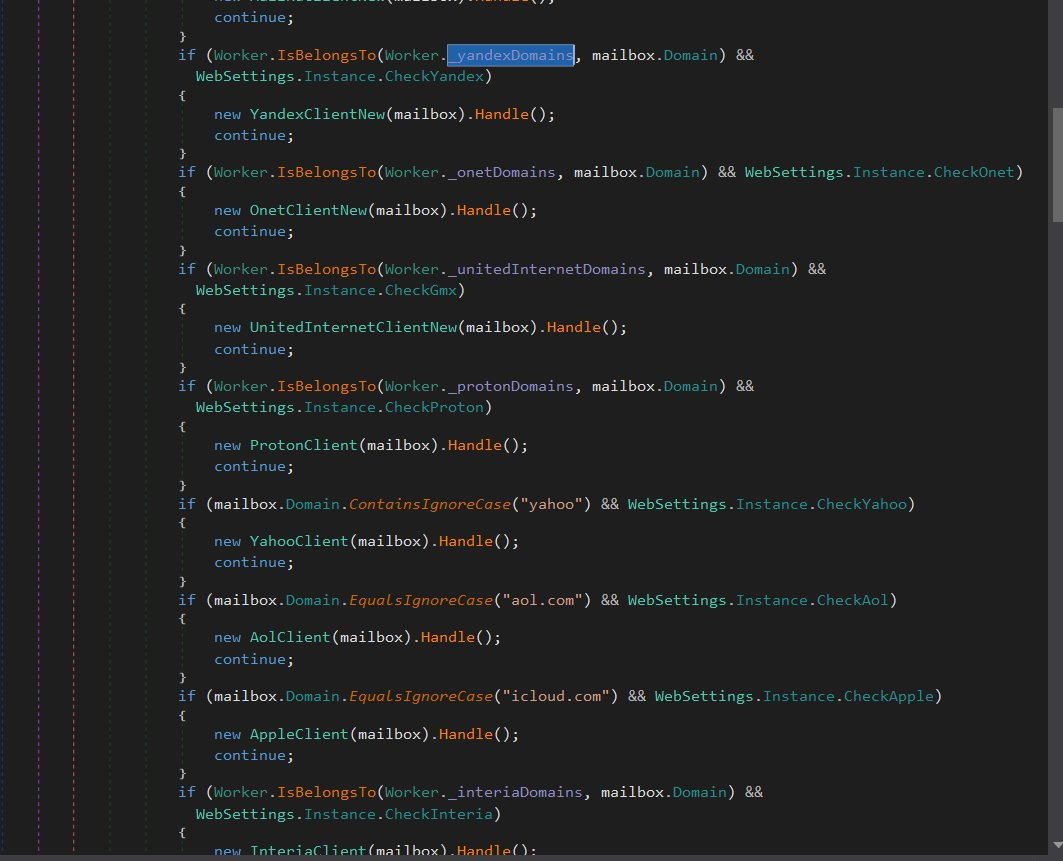Click the _protonDomains field reference

coord(510,386)
